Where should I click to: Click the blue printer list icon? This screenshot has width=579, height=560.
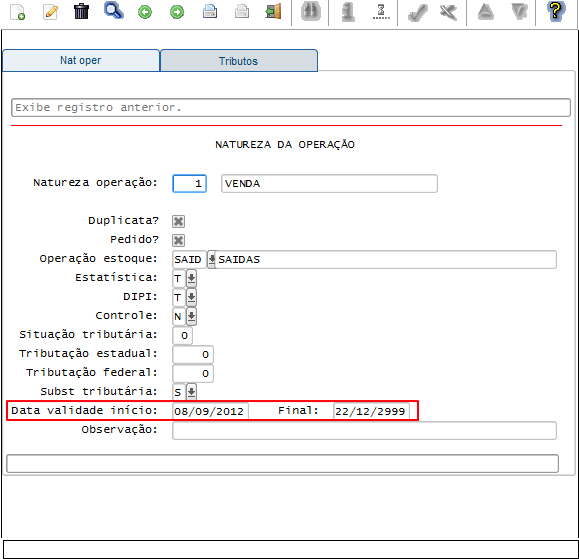click(x=210, y=11)
